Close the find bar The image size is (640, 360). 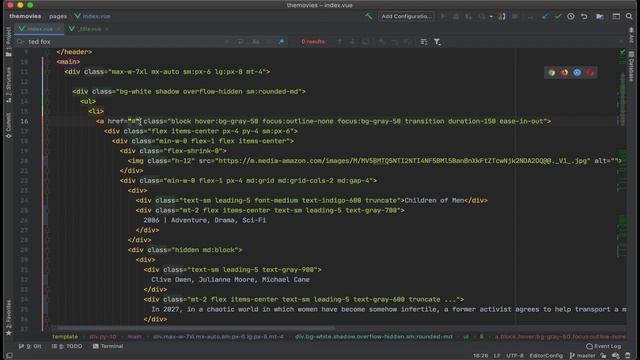(621, 42)
